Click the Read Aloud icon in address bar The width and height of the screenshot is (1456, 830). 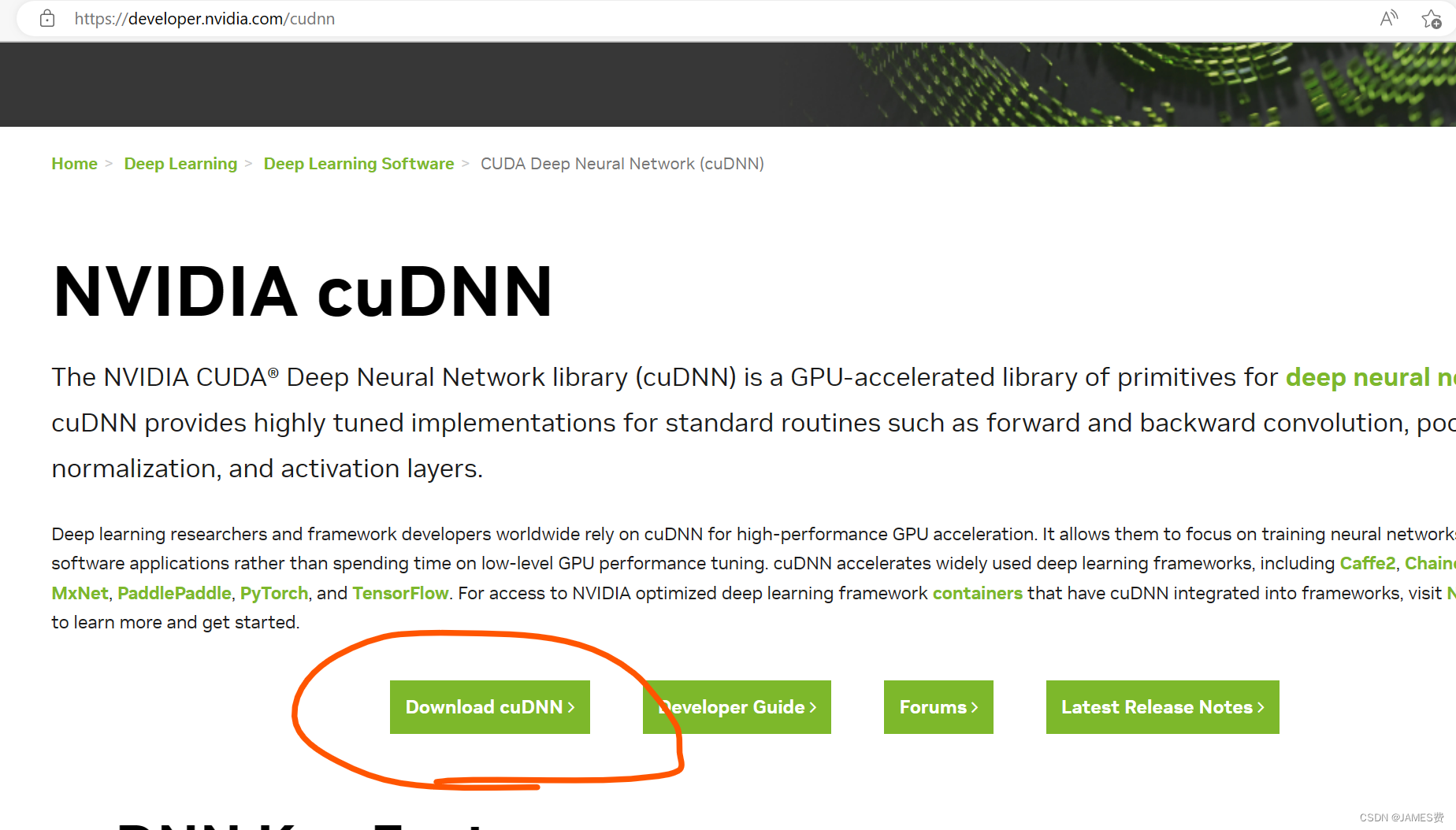[x=1389, y=18]
